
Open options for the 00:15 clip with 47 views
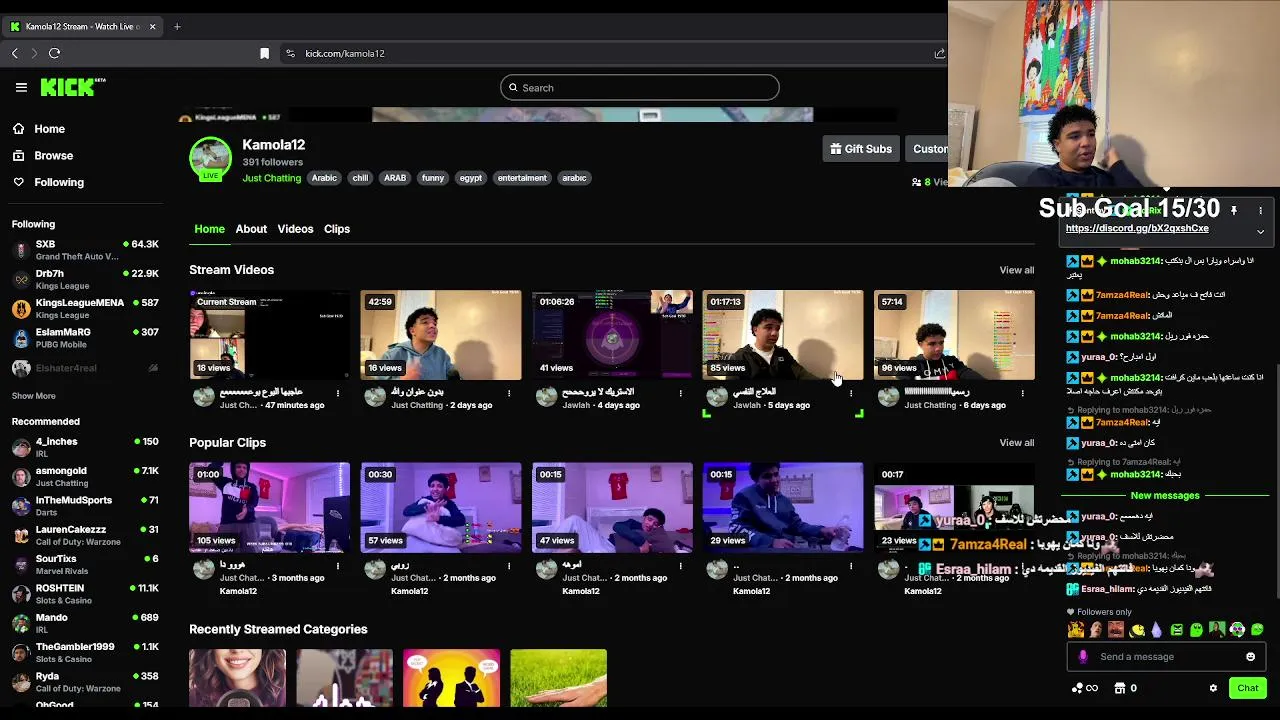pos(680,566)
